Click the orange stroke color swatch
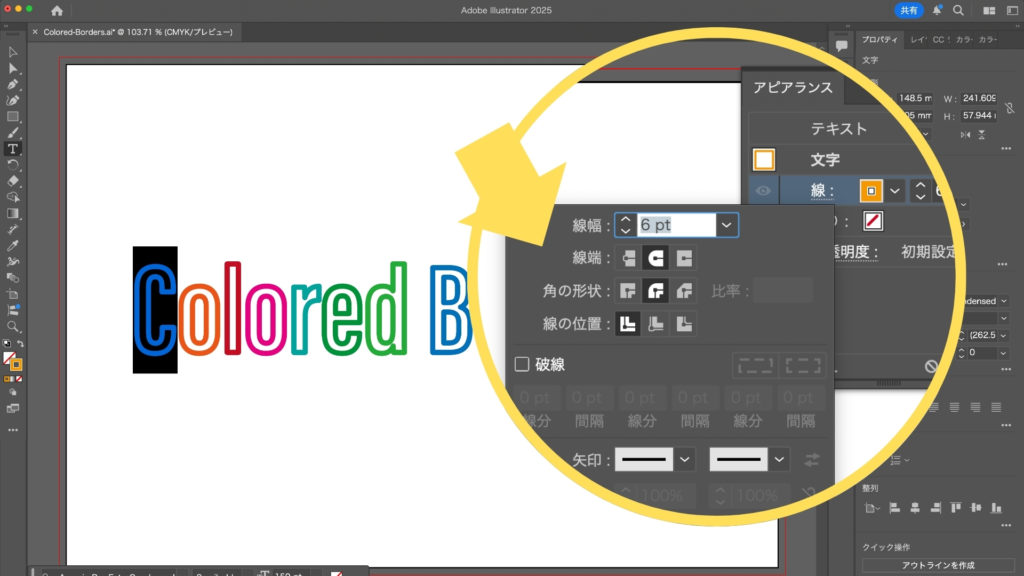 coord(871,190)
